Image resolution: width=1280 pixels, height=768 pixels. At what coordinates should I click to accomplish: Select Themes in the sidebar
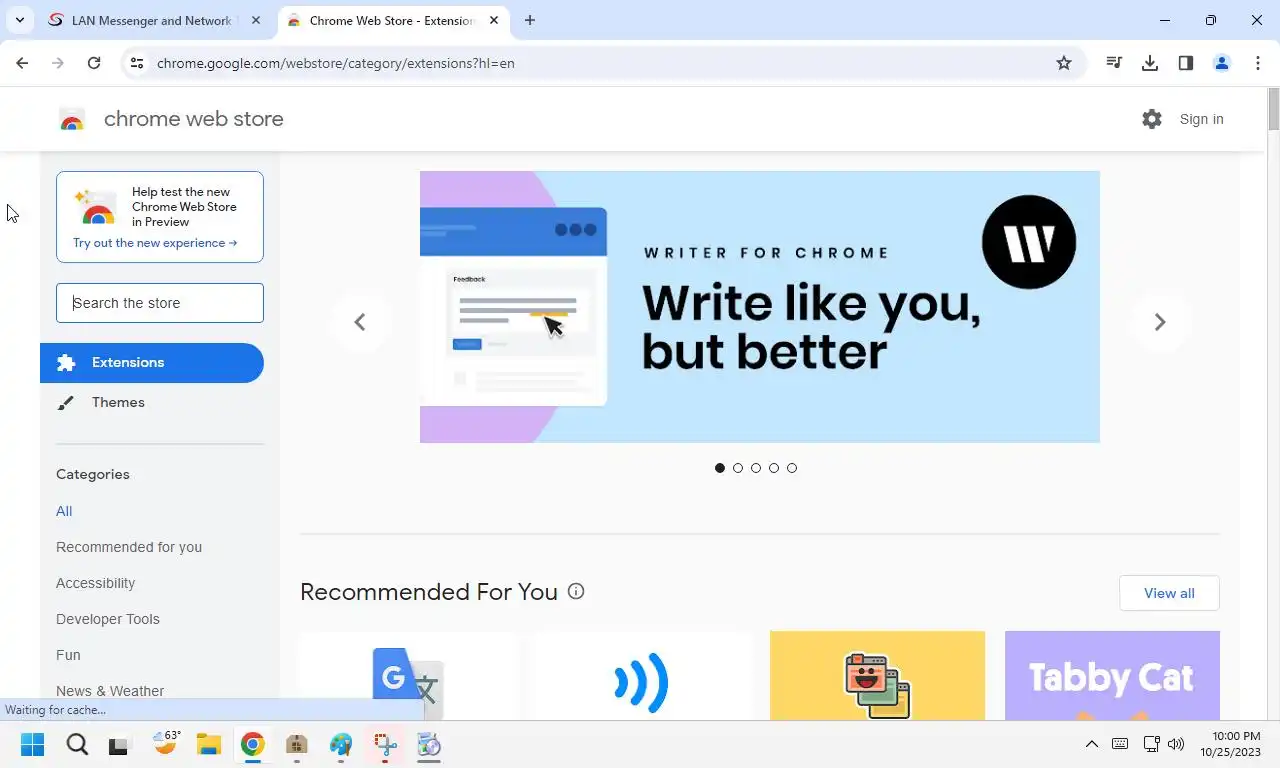(x=118, y=402)
